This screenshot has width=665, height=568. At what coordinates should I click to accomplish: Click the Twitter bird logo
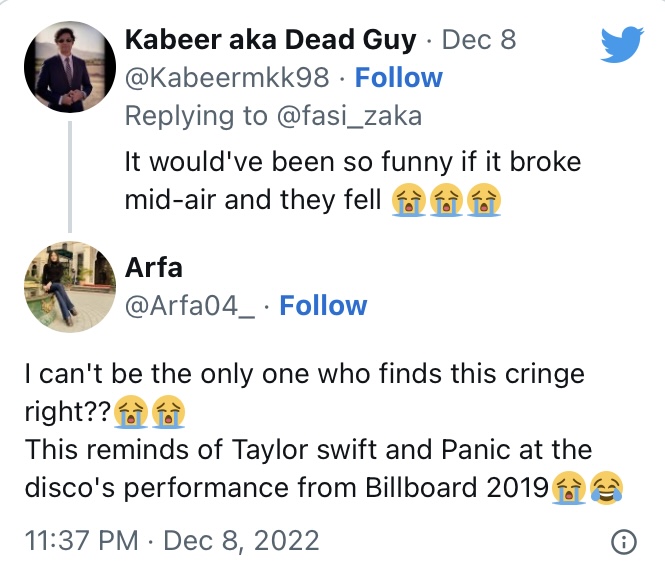click(623, 45)
